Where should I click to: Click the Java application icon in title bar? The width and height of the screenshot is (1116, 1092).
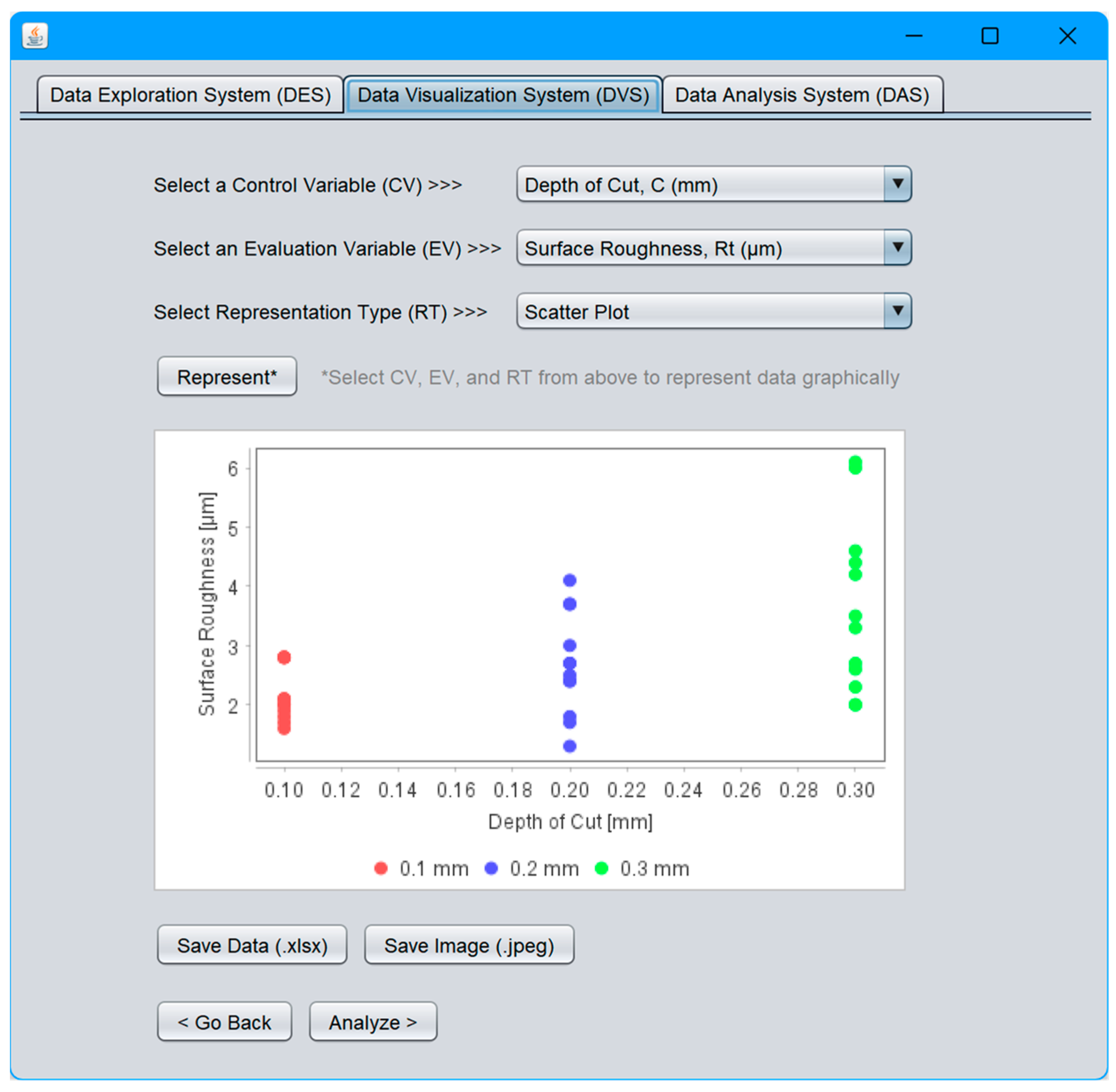click(35, 36)
